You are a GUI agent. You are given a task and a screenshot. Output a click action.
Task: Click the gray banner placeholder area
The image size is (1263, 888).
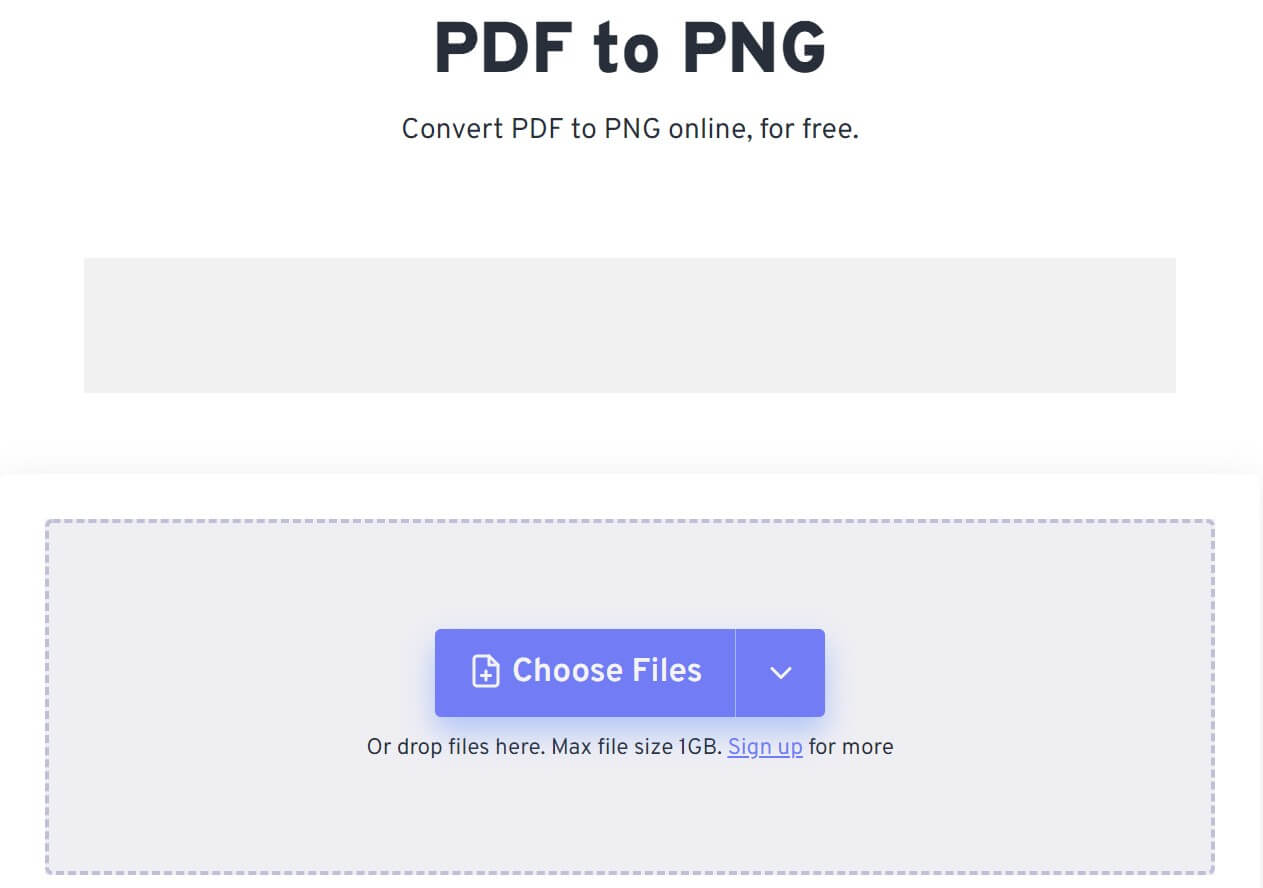(629, 324)
